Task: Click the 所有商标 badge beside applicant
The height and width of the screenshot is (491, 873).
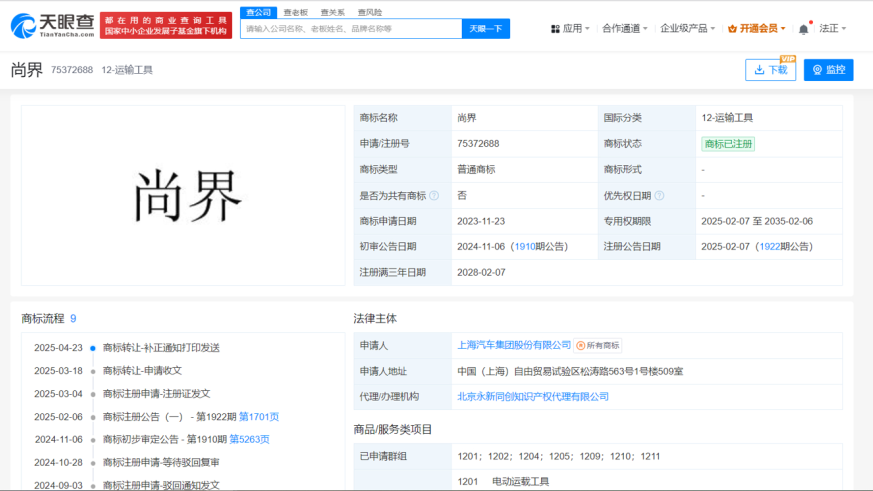Action: 598,346
